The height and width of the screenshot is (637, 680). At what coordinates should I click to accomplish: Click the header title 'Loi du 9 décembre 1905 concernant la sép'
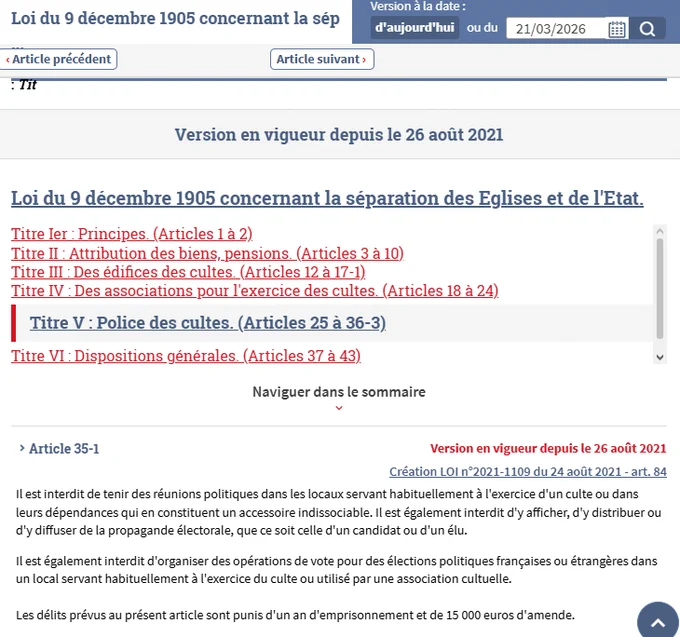point(175,19)
